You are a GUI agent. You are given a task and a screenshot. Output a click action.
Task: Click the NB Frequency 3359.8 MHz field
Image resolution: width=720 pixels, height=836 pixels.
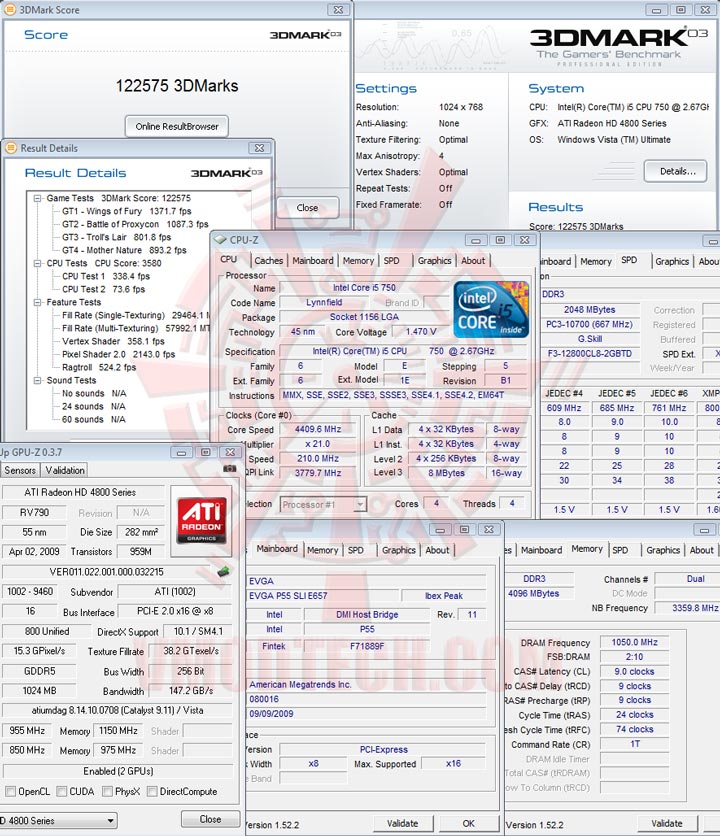click(687, 608)
